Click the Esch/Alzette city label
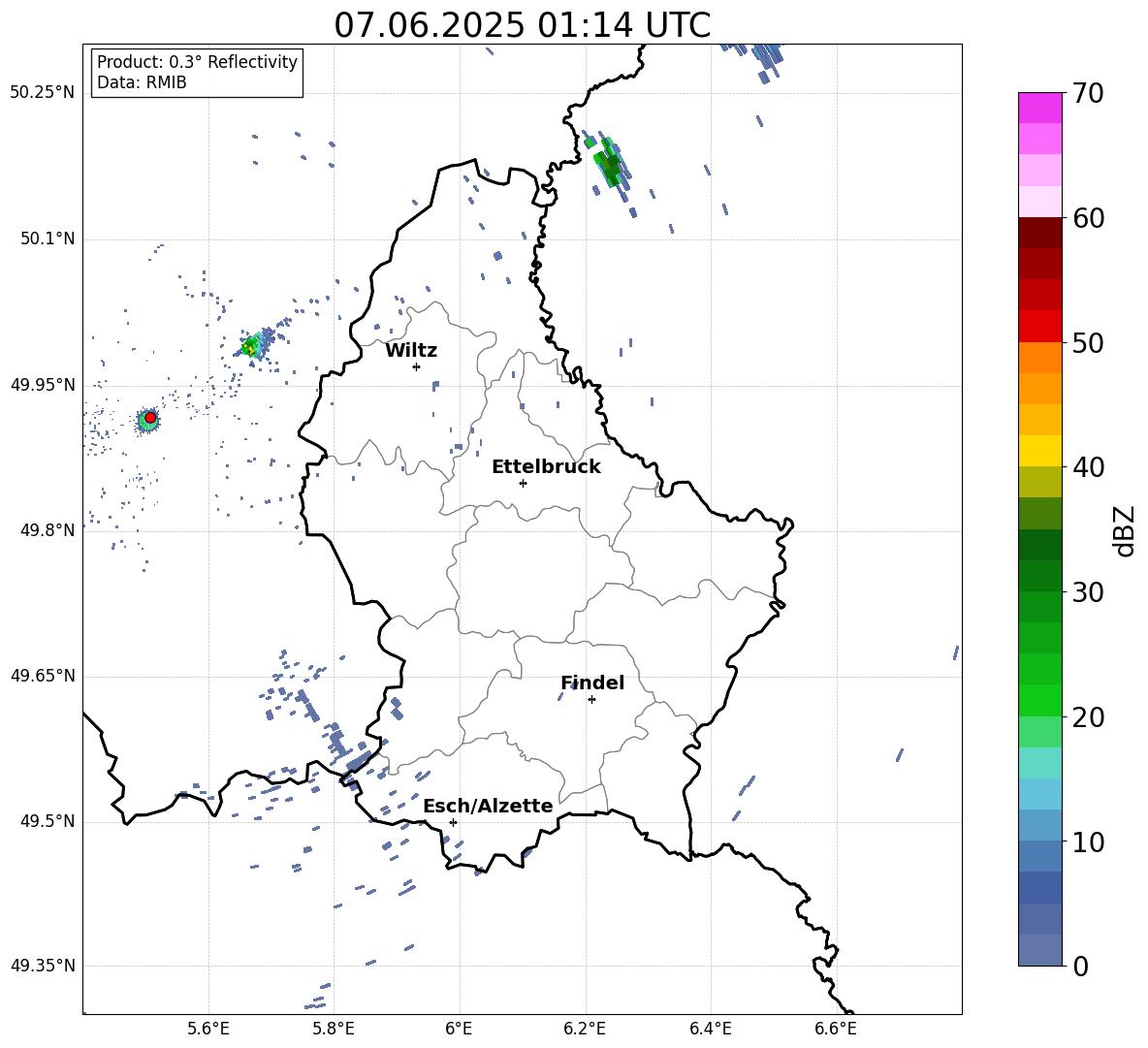Viewport: 1148px width, 1048px height. (x=488, y=806)
